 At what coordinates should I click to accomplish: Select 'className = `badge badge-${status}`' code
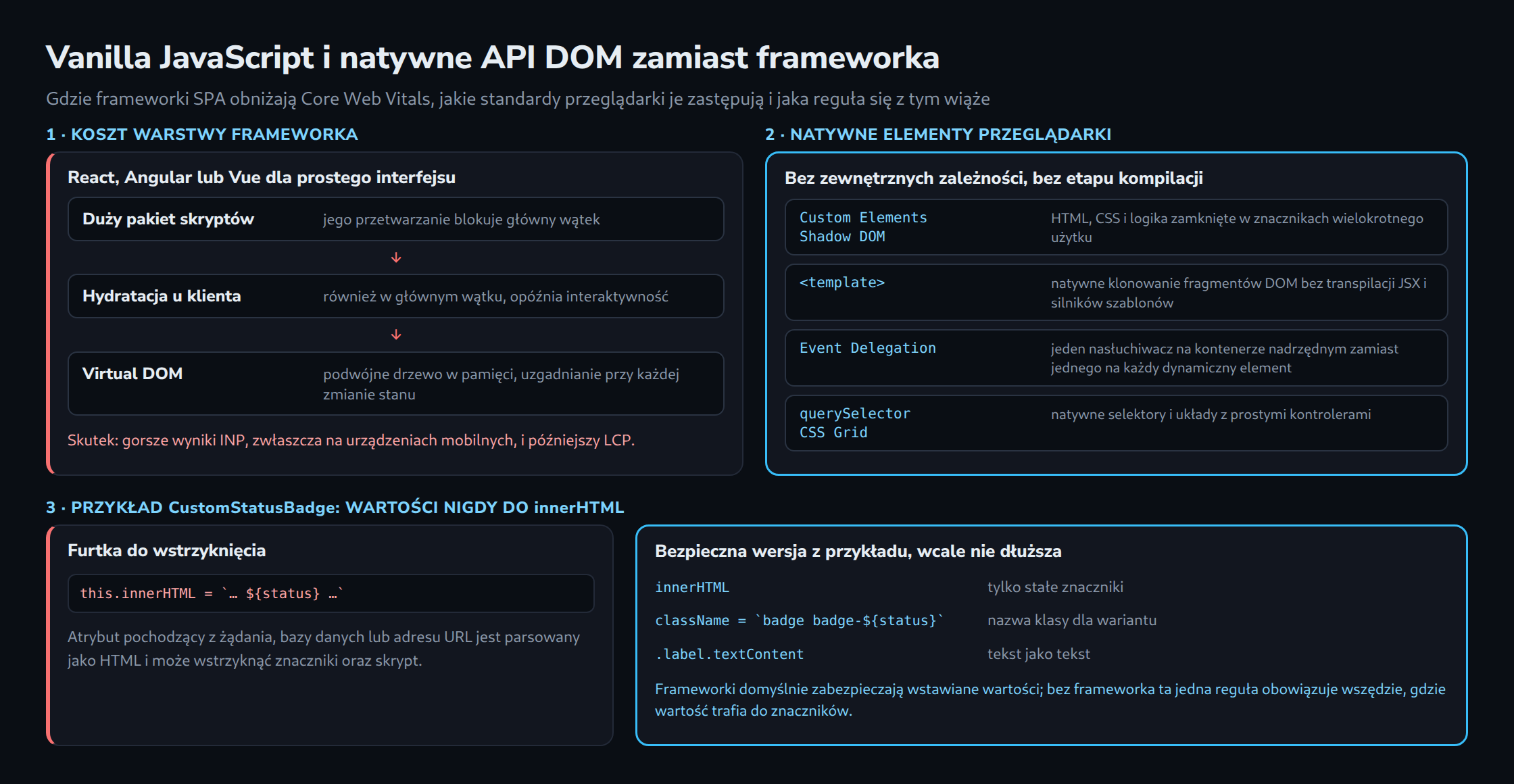coord(800,620)
